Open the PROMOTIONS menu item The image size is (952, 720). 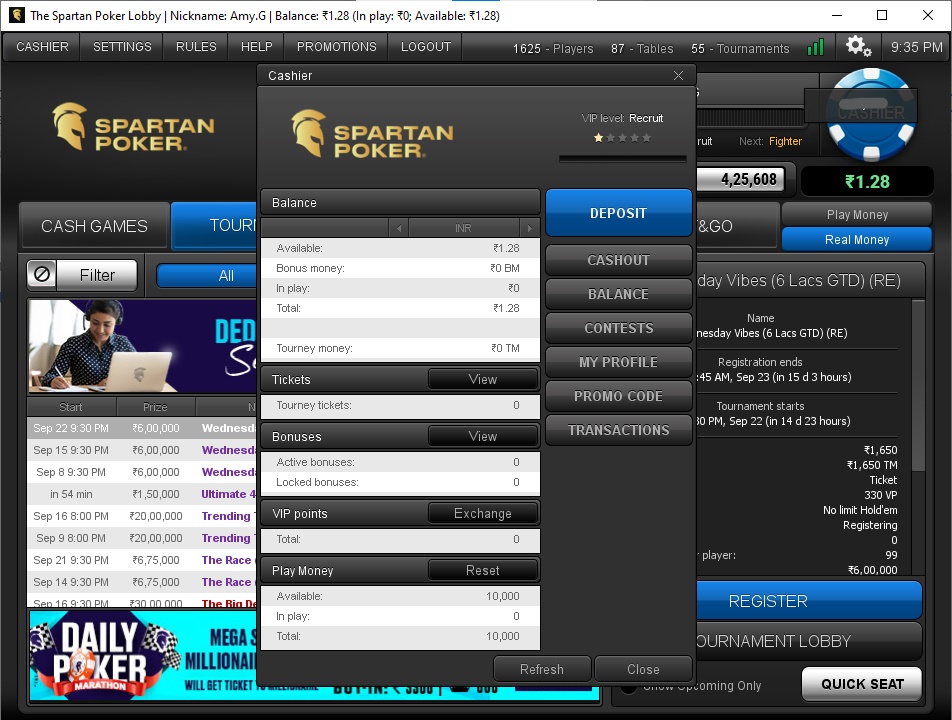(x=336, y=47)
